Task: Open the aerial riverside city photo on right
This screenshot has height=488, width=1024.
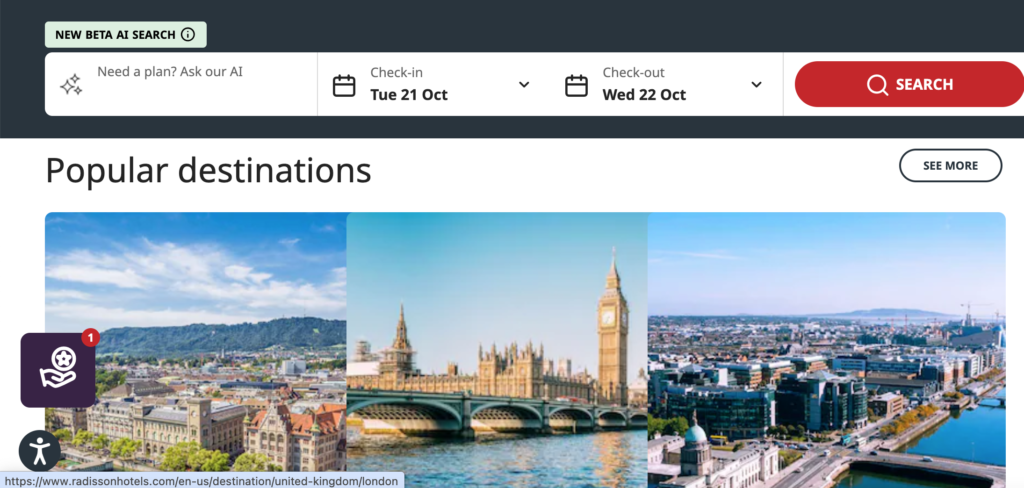Action: pyautogui.click(x=826, y=340)
